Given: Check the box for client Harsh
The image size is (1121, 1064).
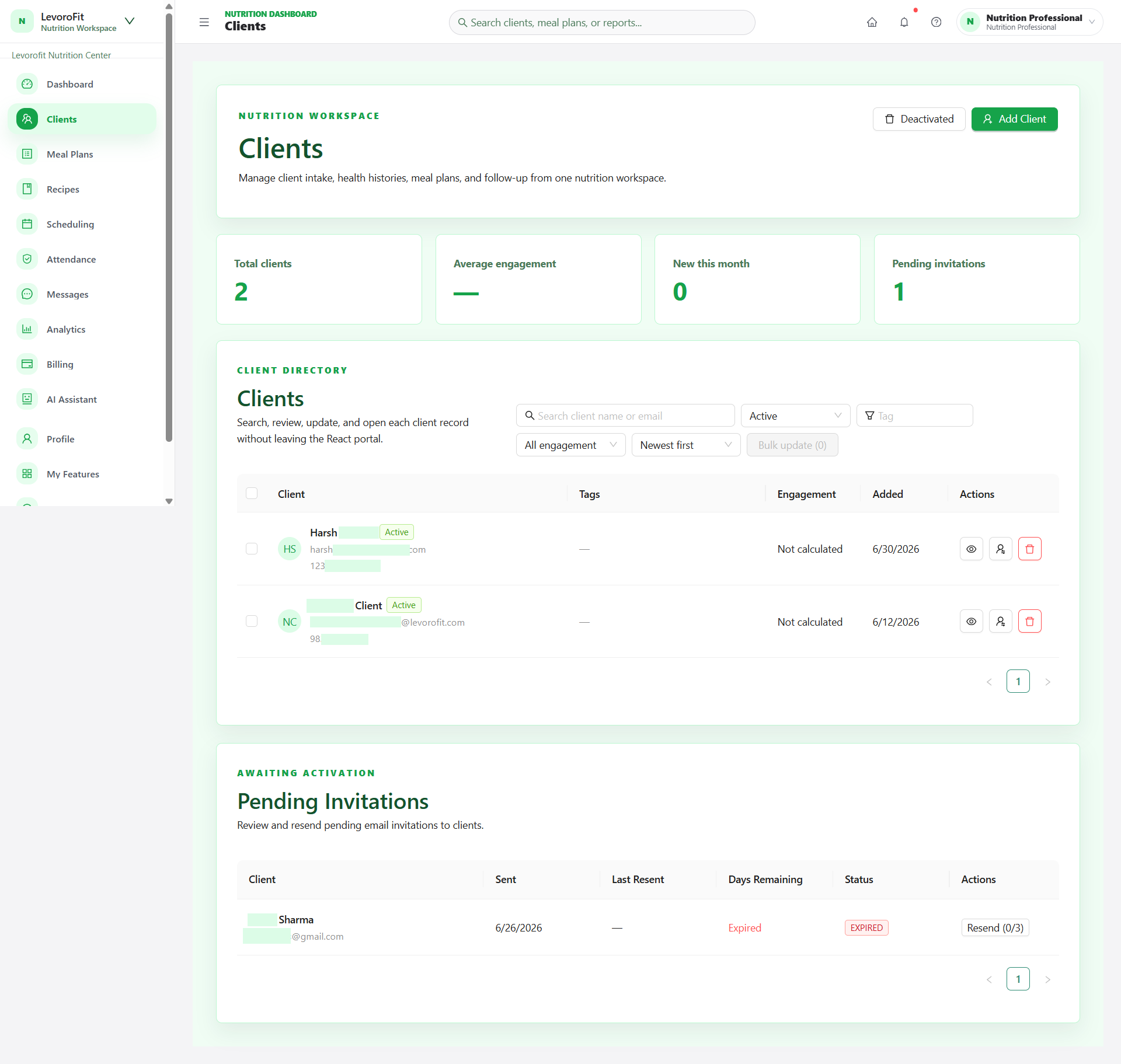Looking at the screenshot, I should tap(252, 549).
